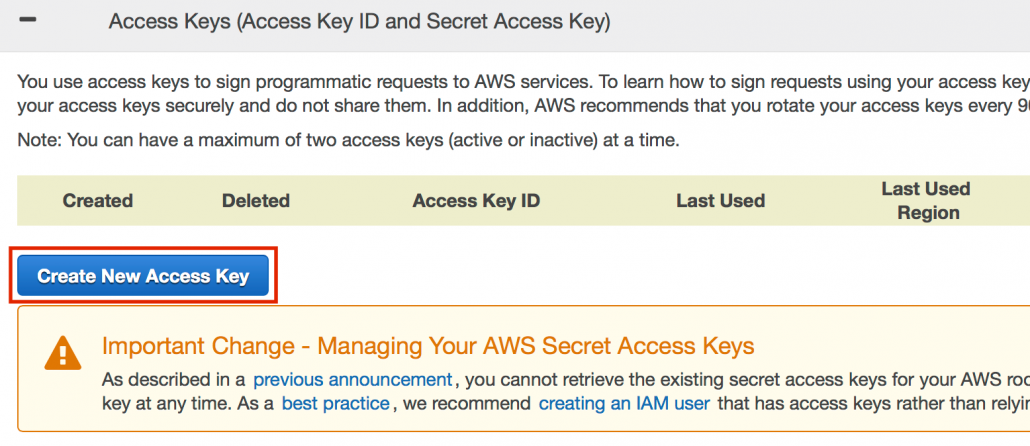
Task: Click the Access Key ID column header
Action: 476,201
